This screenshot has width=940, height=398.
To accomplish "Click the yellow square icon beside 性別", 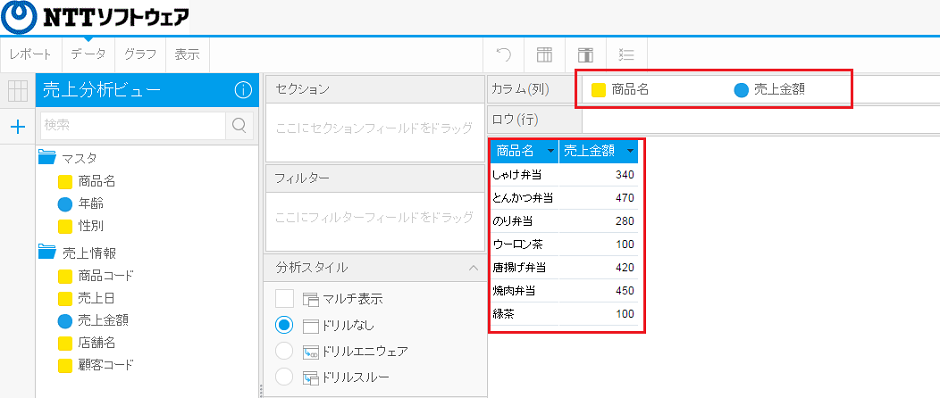I will pyautogui.click(x=65, y=227).
